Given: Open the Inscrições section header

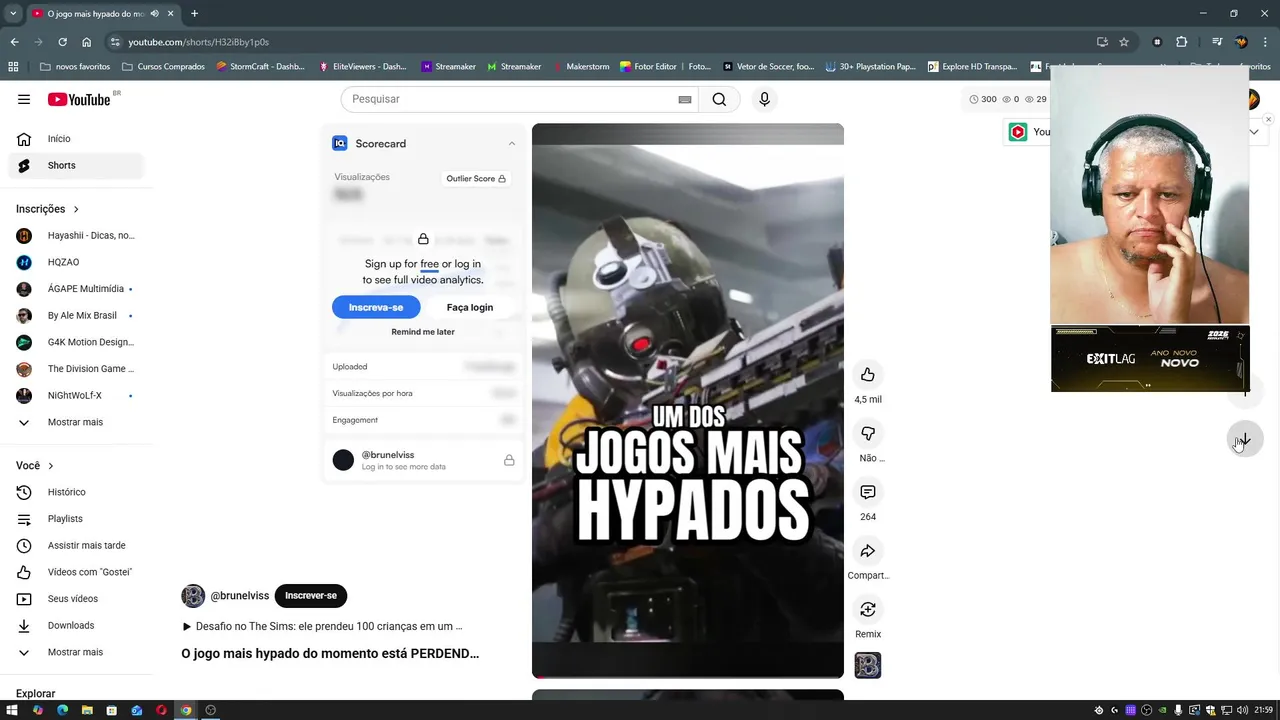Looking at the screenshot, I should click(47, 209).
